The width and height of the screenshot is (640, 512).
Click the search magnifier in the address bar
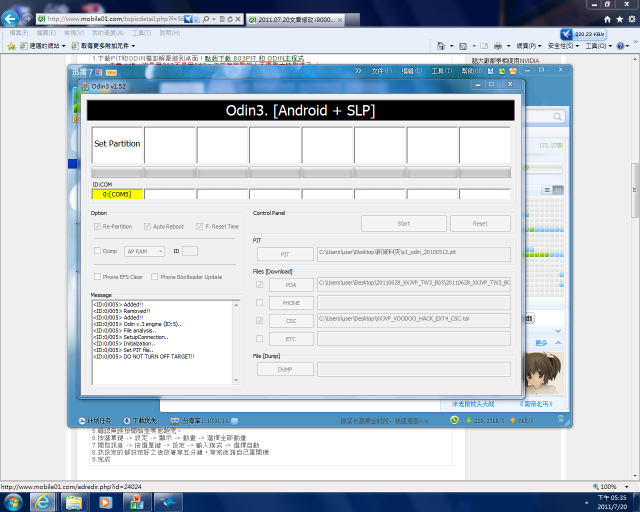(x=206, y=19)
